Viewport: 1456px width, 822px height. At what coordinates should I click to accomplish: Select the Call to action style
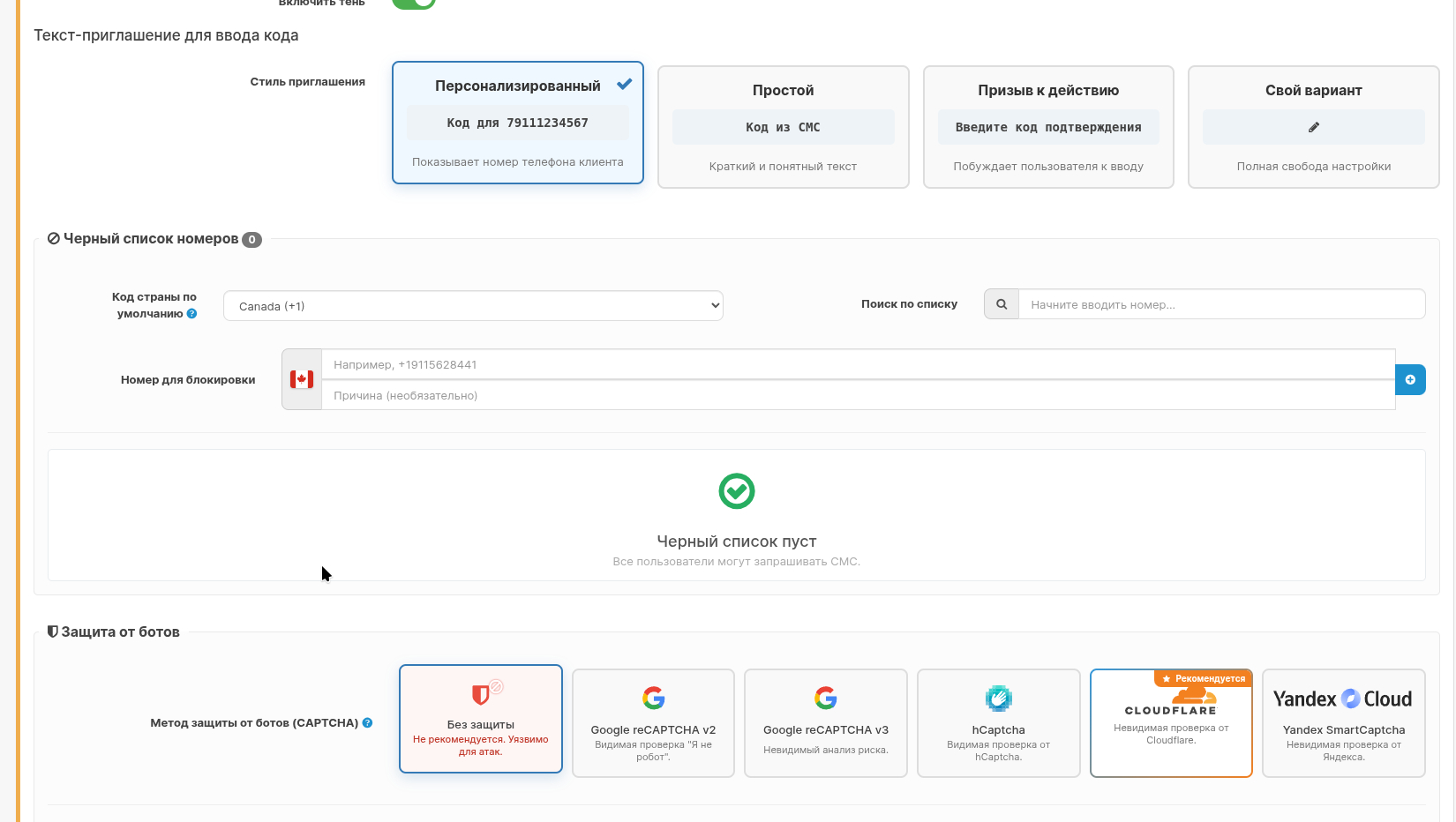[1048, 127]
